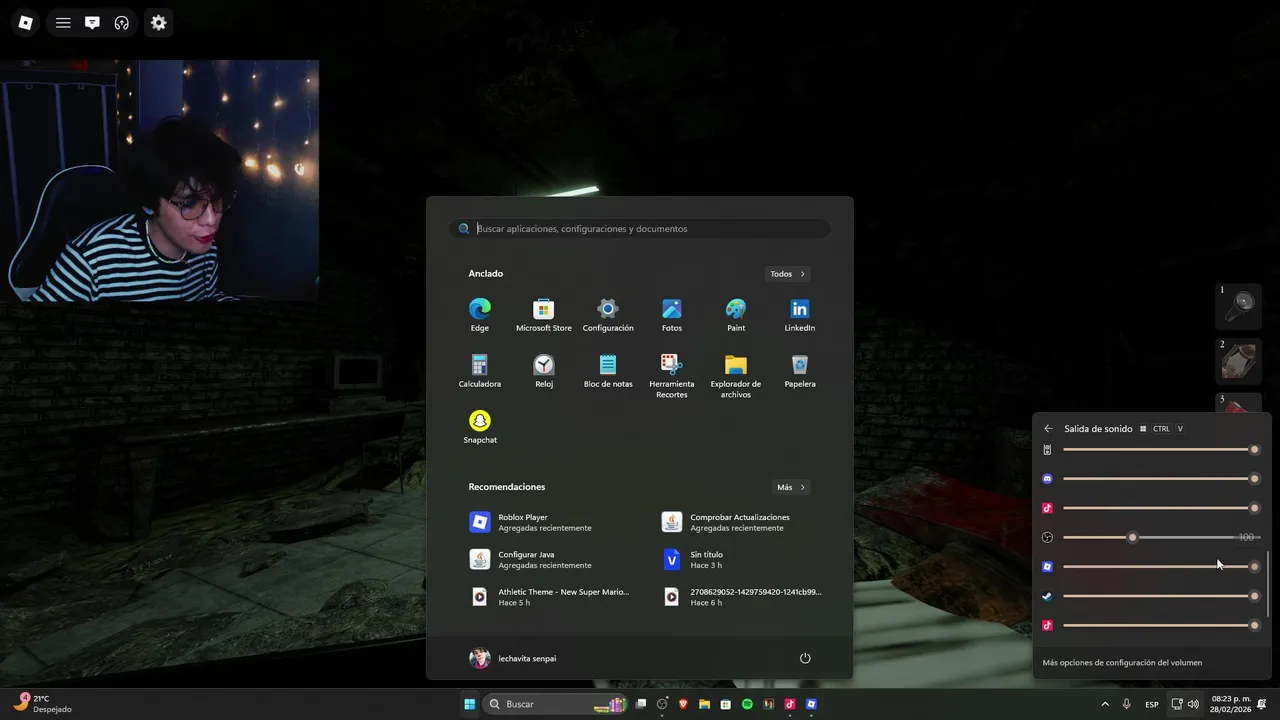Open the clock and date flyout
Viewport: 1280px width, 720px height.
[1229, 704]
